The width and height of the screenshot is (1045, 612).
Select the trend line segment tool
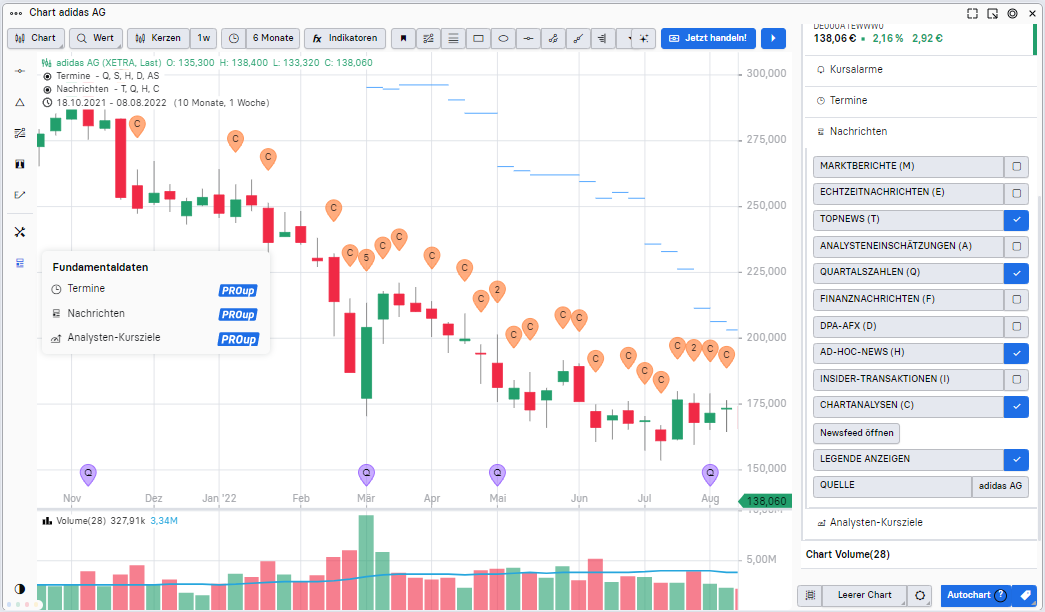click(x=578, y=39)
